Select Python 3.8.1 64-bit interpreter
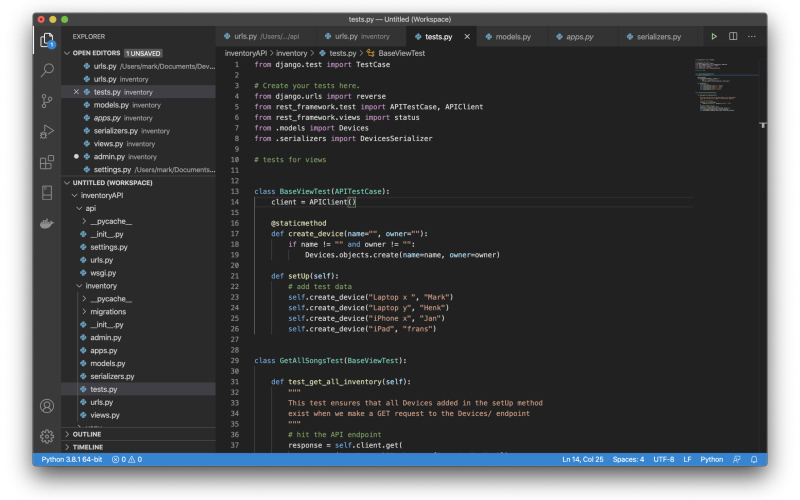Viewport: 800px width, 500px height. pos(71,460)
